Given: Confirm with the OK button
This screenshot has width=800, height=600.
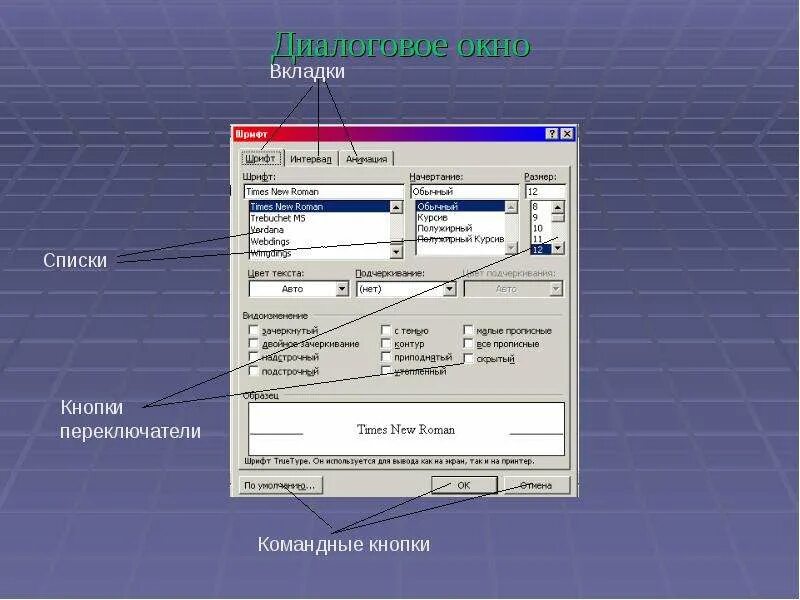Looking at the screenshot, I should 464,485.
